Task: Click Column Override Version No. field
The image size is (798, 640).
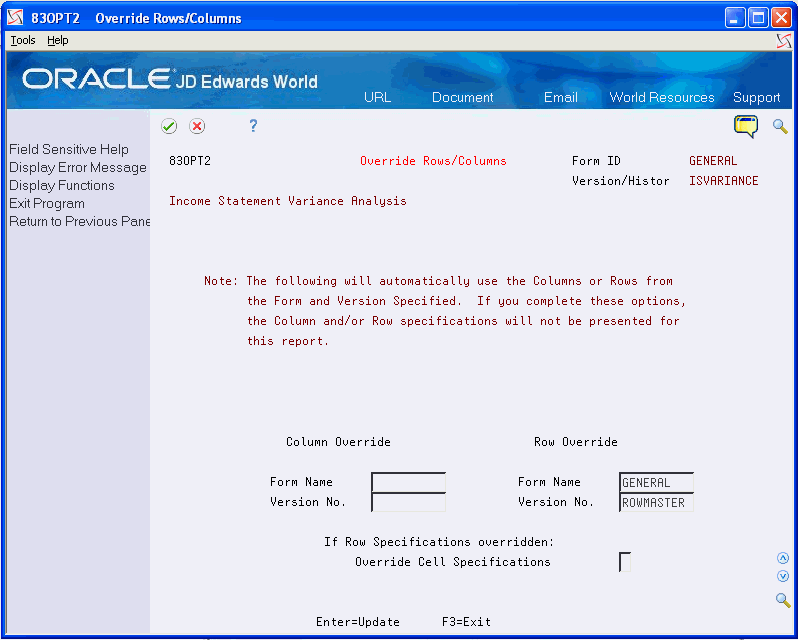Action: pos(409,502)
